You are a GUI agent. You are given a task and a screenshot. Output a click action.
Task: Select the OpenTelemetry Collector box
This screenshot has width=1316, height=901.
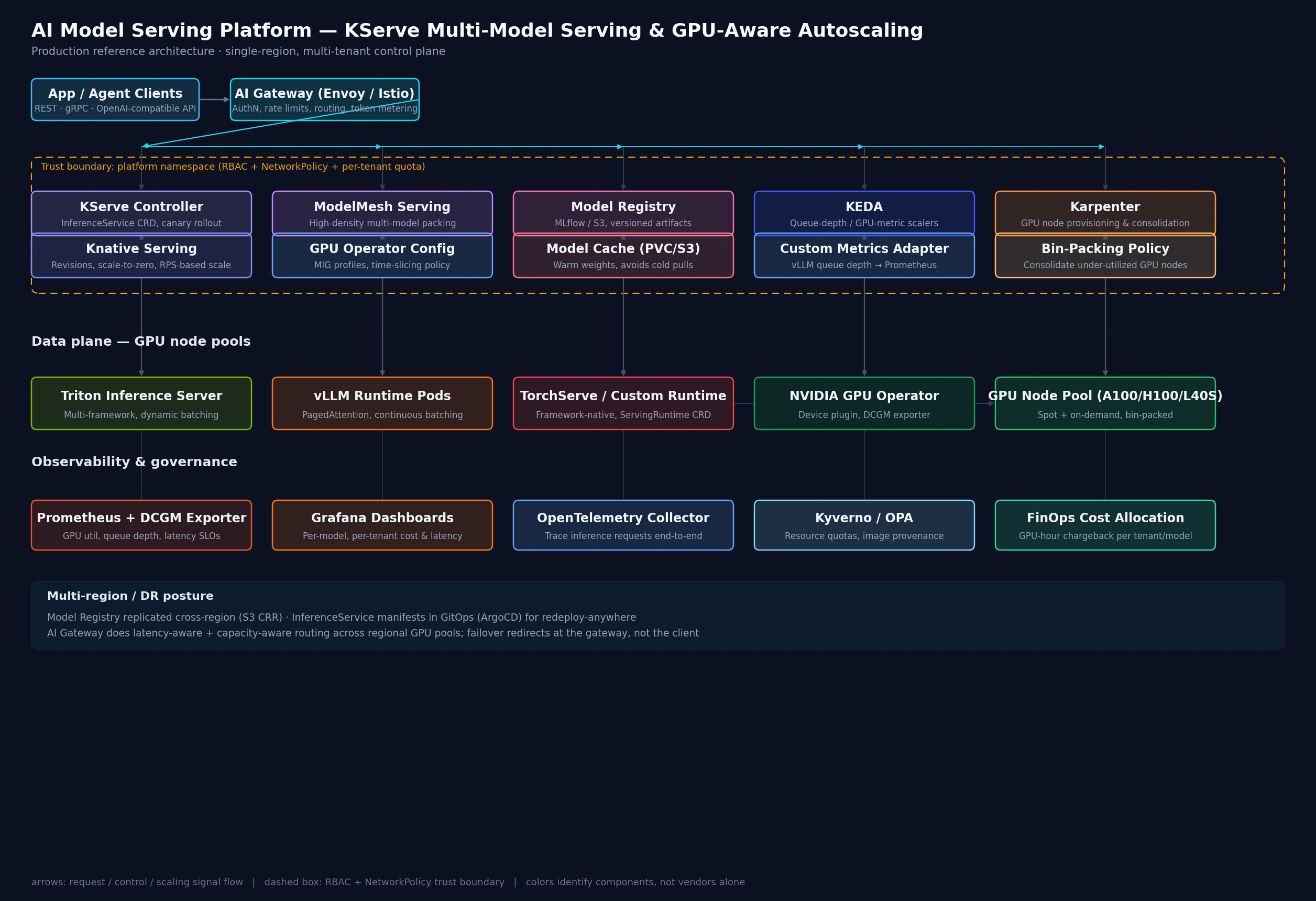tap(623, 525)
